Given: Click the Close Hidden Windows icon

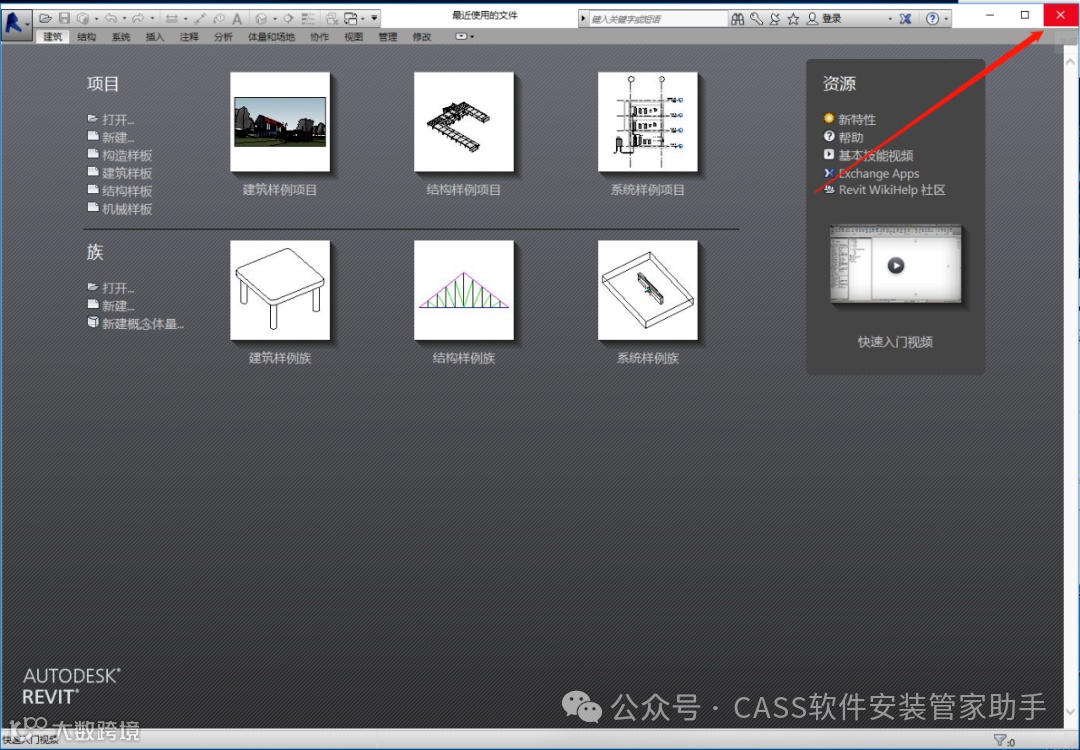Looking at the screenshot, I should [331, 19].
